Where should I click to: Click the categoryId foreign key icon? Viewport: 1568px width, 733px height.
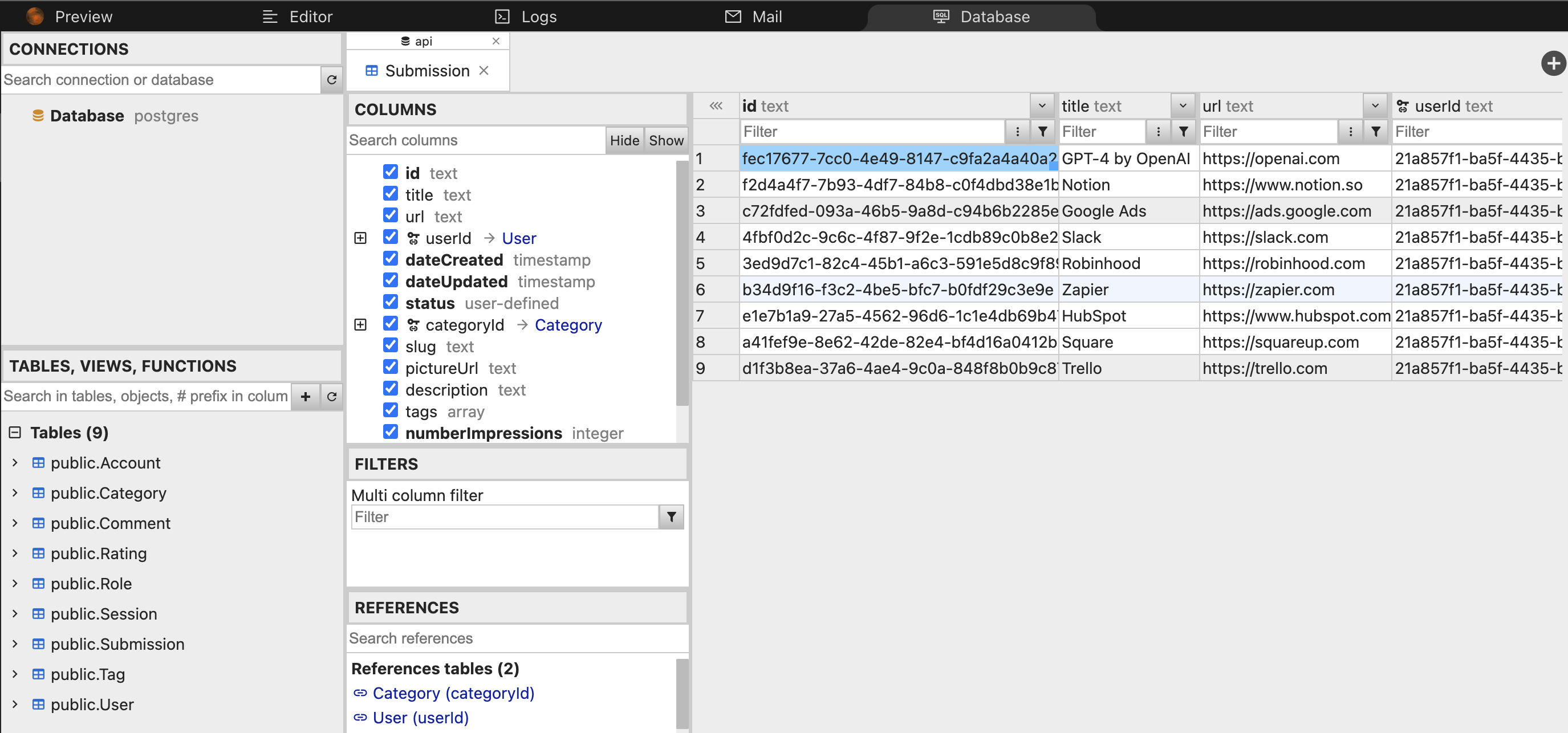pyautogui.click(x=413, y=325)
